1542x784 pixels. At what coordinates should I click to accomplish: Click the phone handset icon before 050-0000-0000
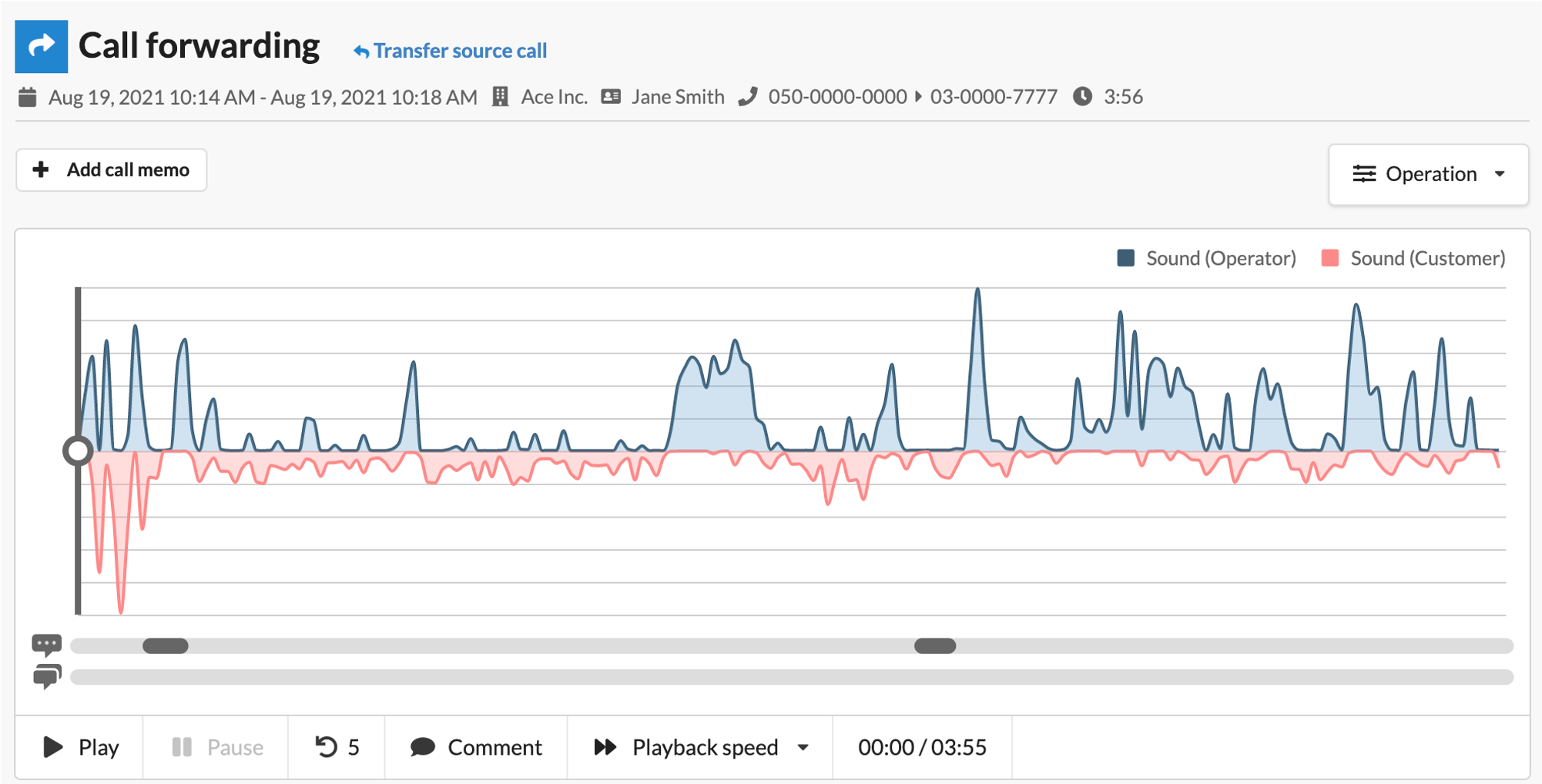(x=748, y=96)
